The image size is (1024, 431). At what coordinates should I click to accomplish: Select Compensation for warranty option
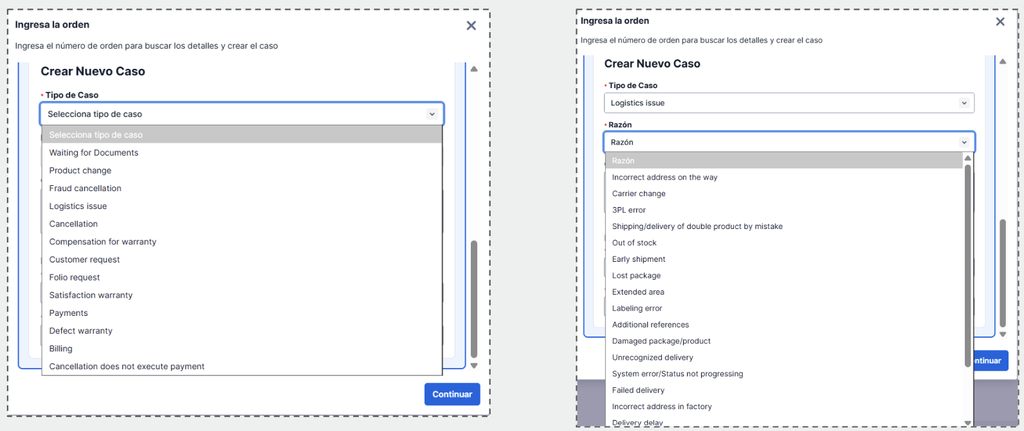103,242
